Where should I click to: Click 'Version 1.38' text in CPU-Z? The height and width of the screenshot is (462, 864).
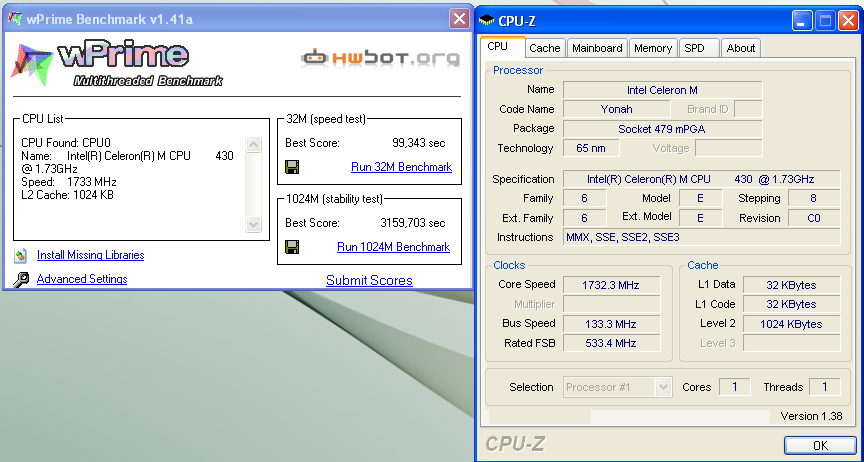pyautogui.click(x=811, y=416)
